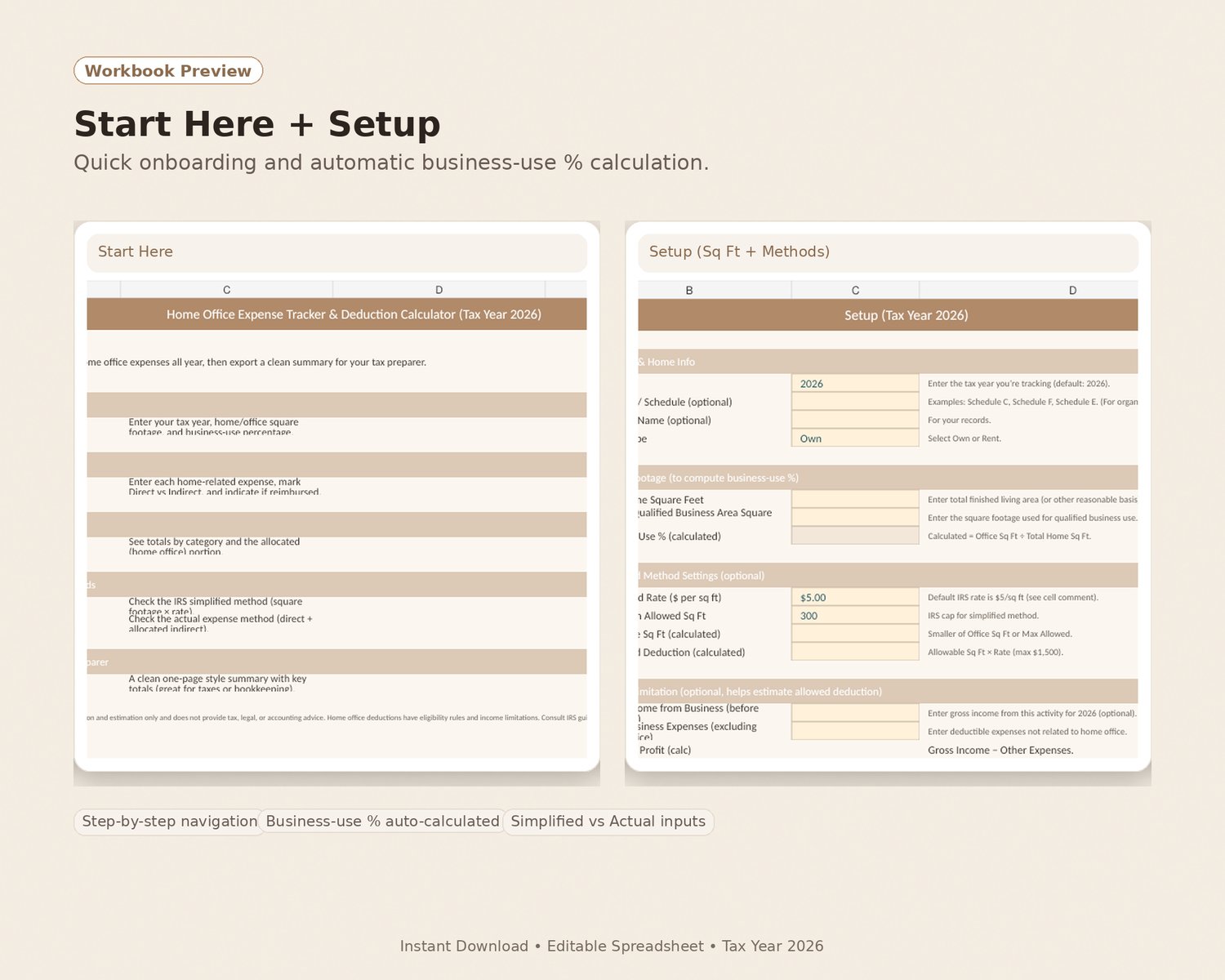Click the 'helps estimate allowed deduction' section header
The image size is (1225, 980).
tap(889, 692)
